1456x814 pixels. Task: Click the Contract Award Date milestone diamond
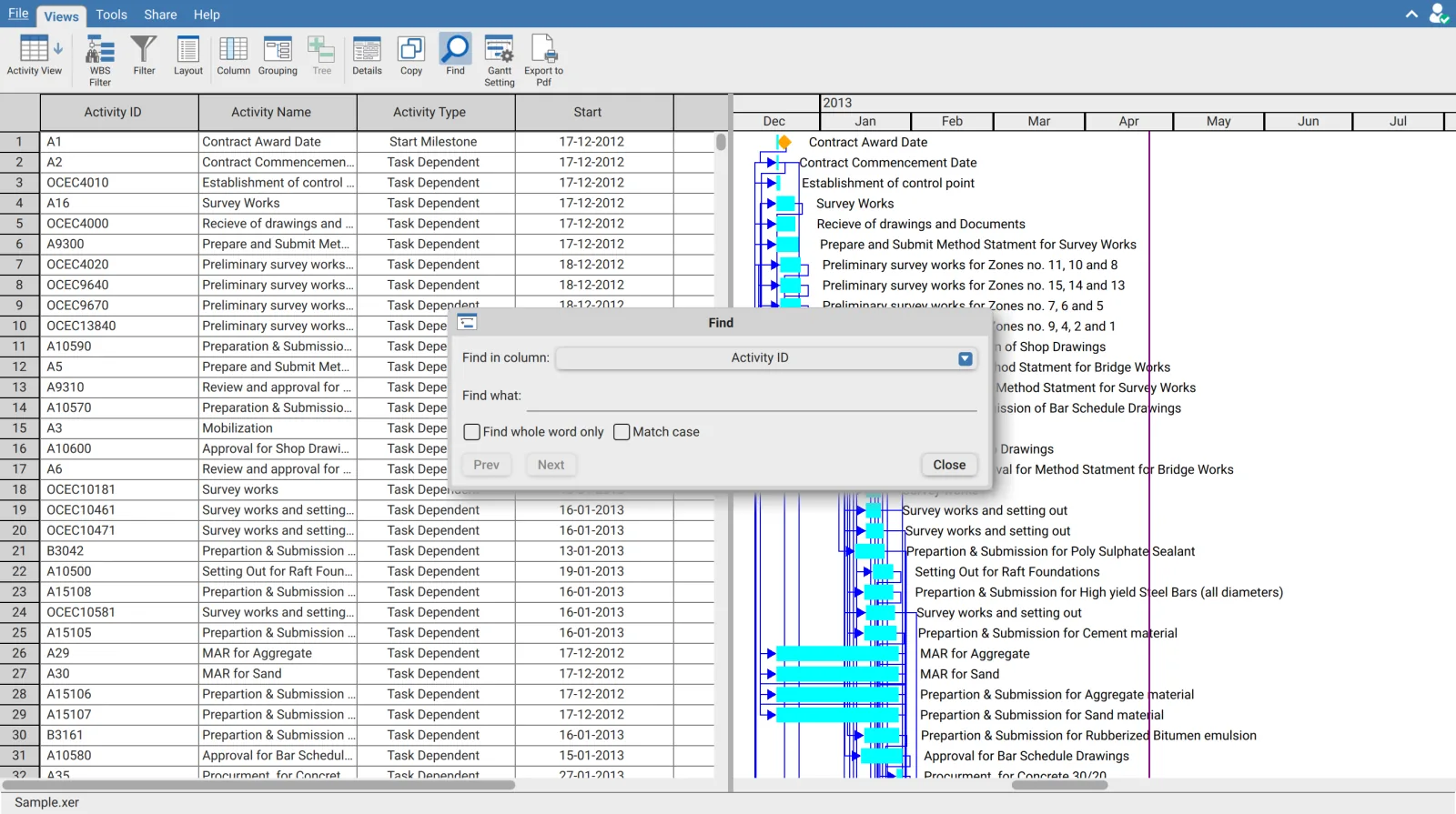784,142
